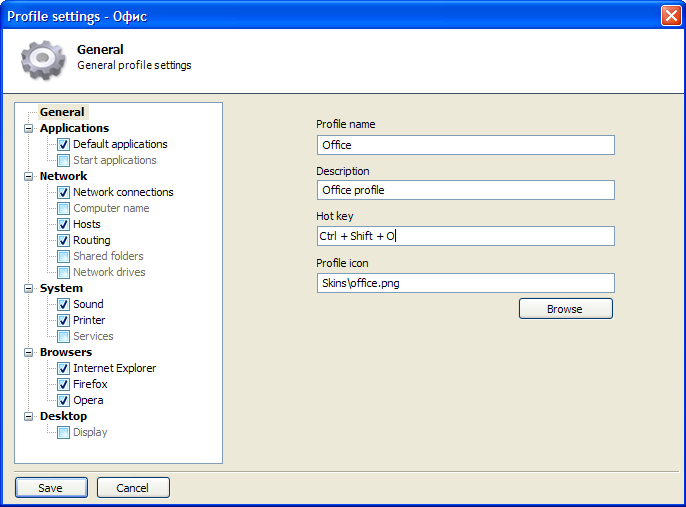This screenshot has height=507, width=686.
Task: Collapse the Browsers tree node
Action: [x=28, y=353]
